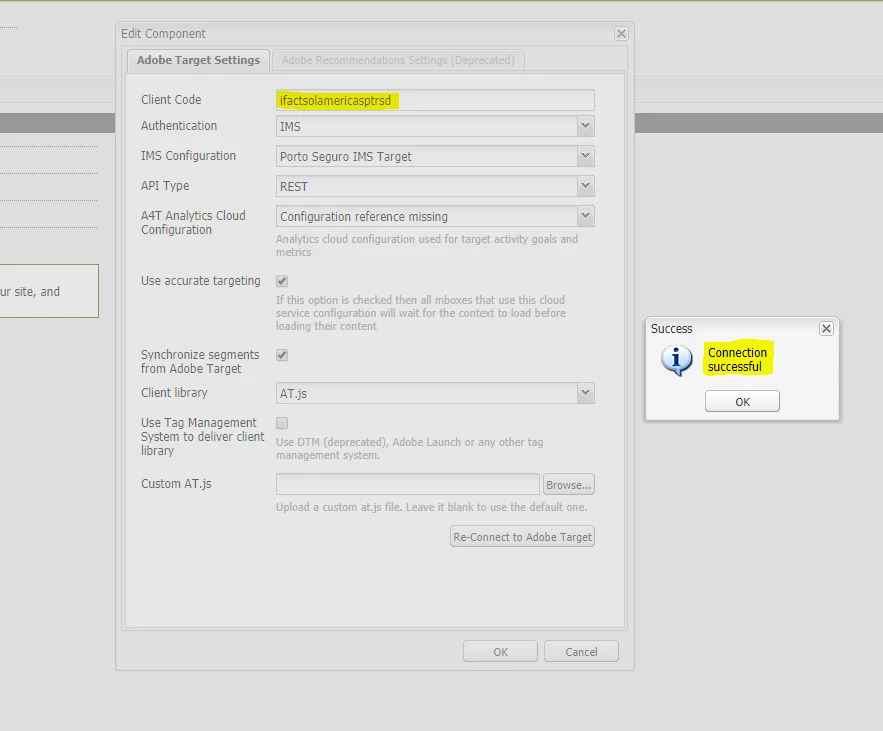Close the Edit Component dialog

621,34
